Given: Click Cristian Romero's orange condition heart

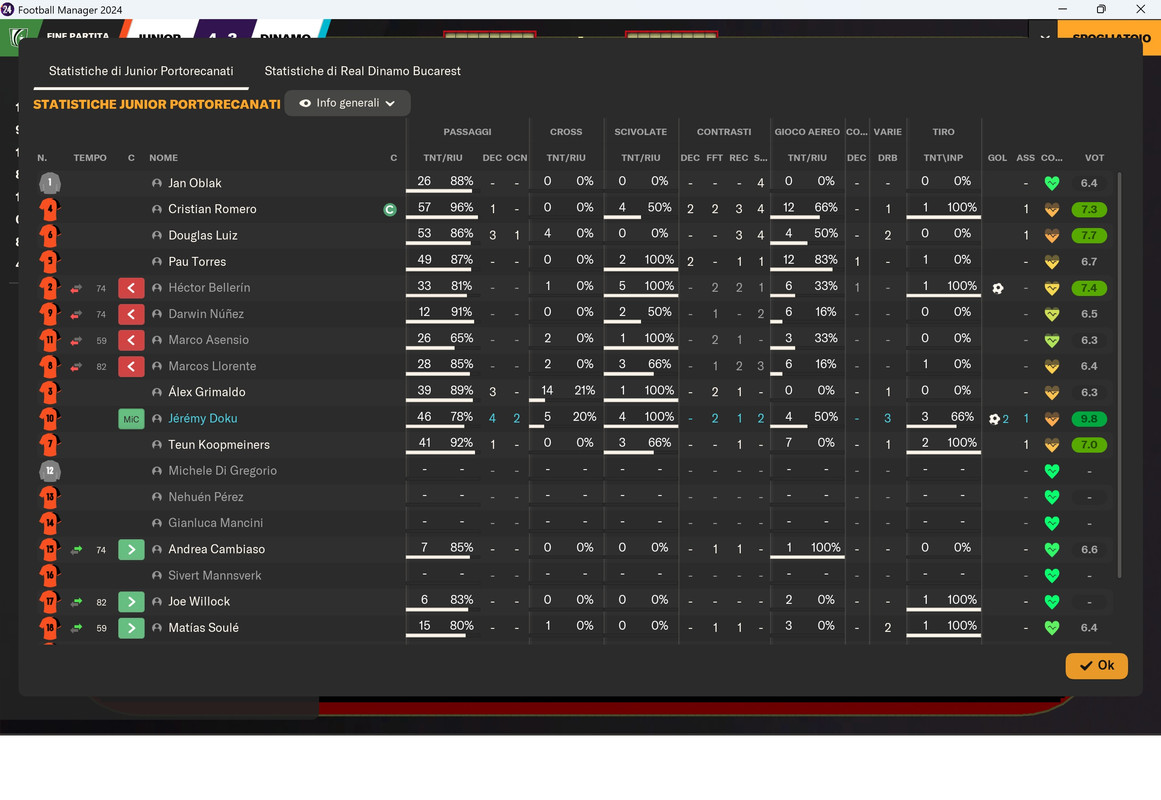Looking at the screenshot, I should (1051, 210).
